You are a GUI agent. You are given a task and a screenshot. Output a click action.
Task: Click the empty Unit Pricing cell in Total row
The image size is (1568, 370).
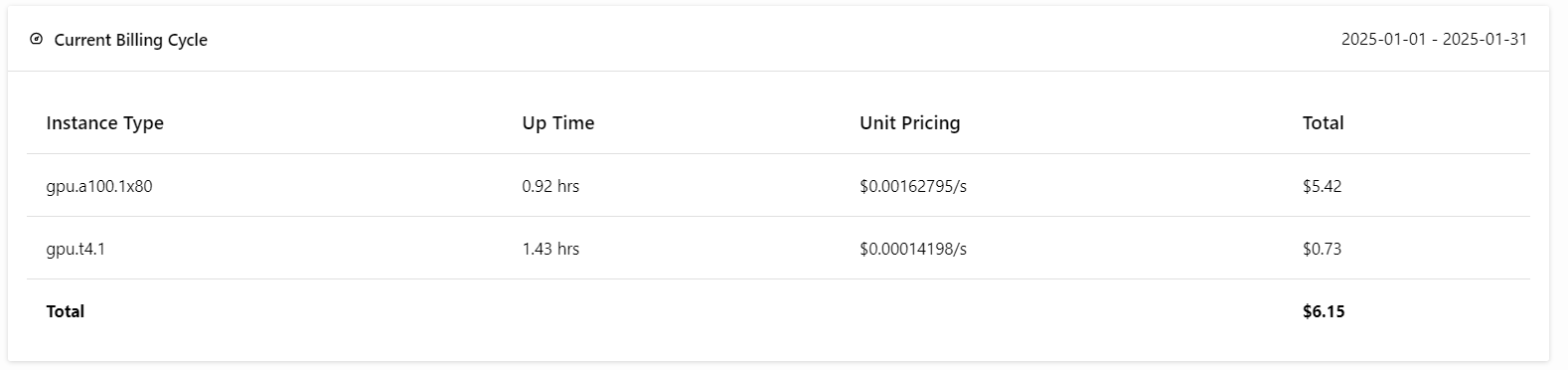click(x=1062, y=311)
